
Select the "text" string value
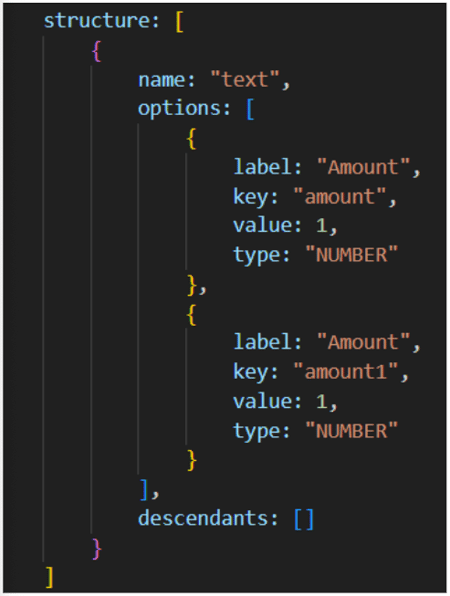245,79
